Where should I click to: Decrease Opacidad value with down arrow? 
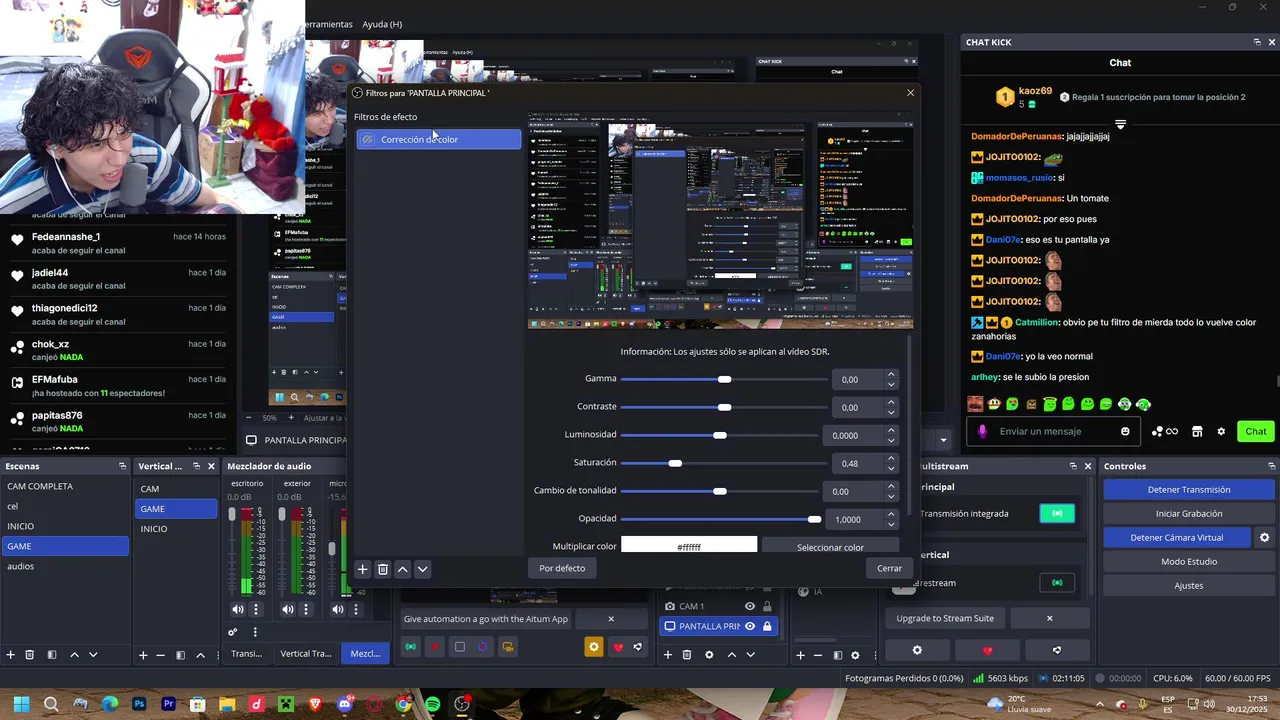(891, 524)
